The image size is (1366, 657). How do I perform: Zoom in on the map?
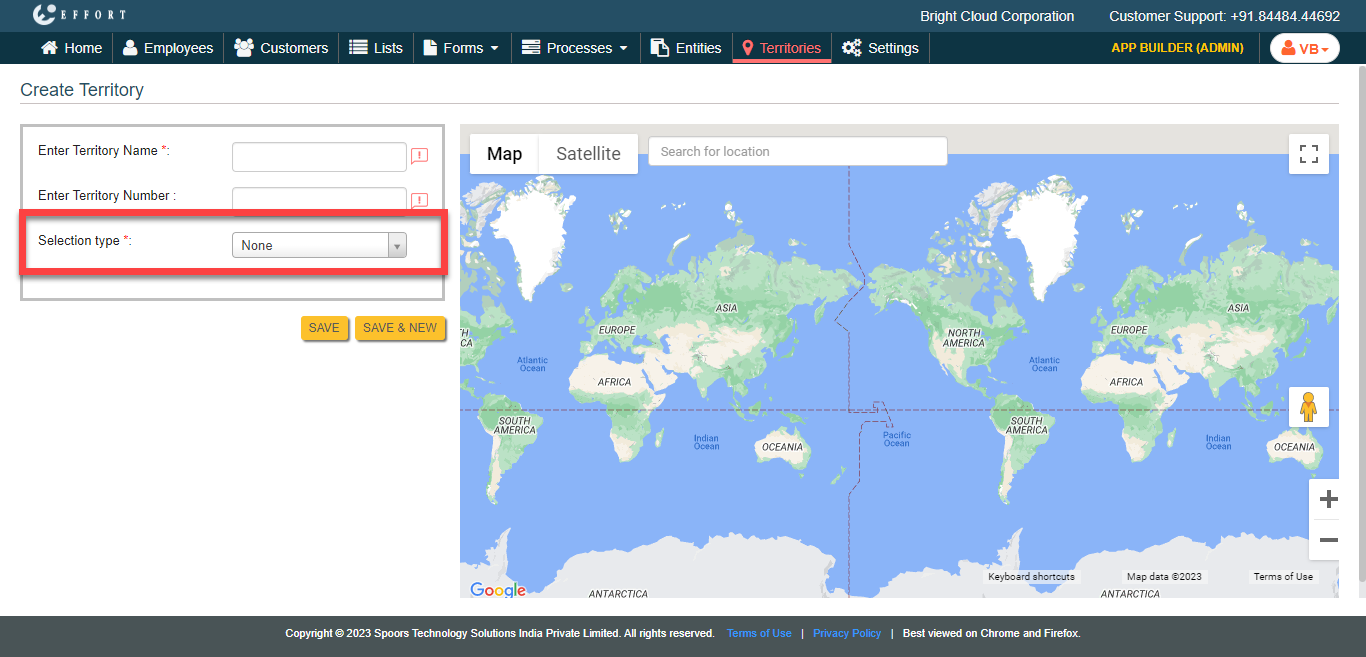[1328, 500]
